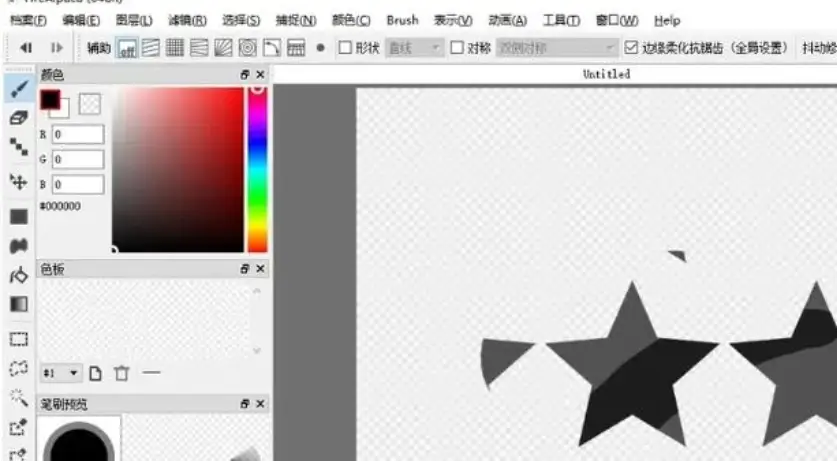Select the Lasso selection tool

click(19, 368)
